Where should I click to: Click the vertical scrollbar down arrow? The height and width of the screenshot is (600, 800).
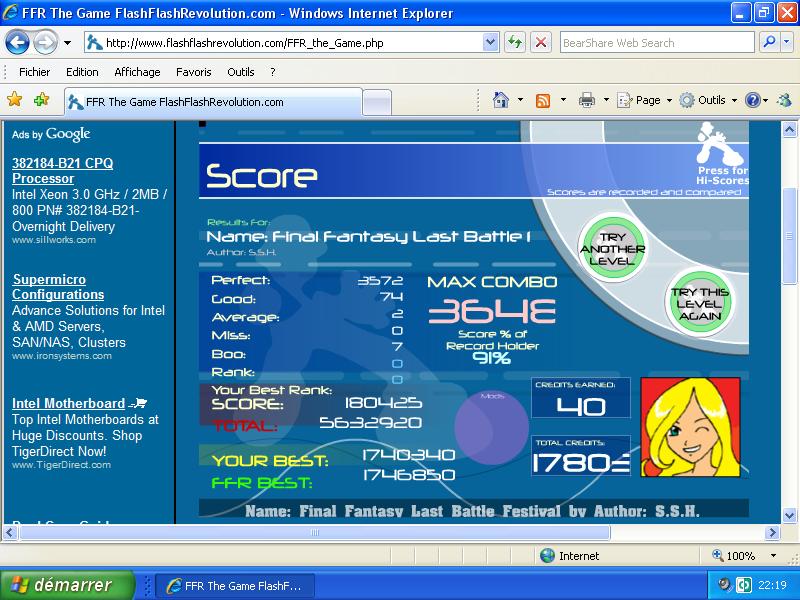(x=789, y=515)
